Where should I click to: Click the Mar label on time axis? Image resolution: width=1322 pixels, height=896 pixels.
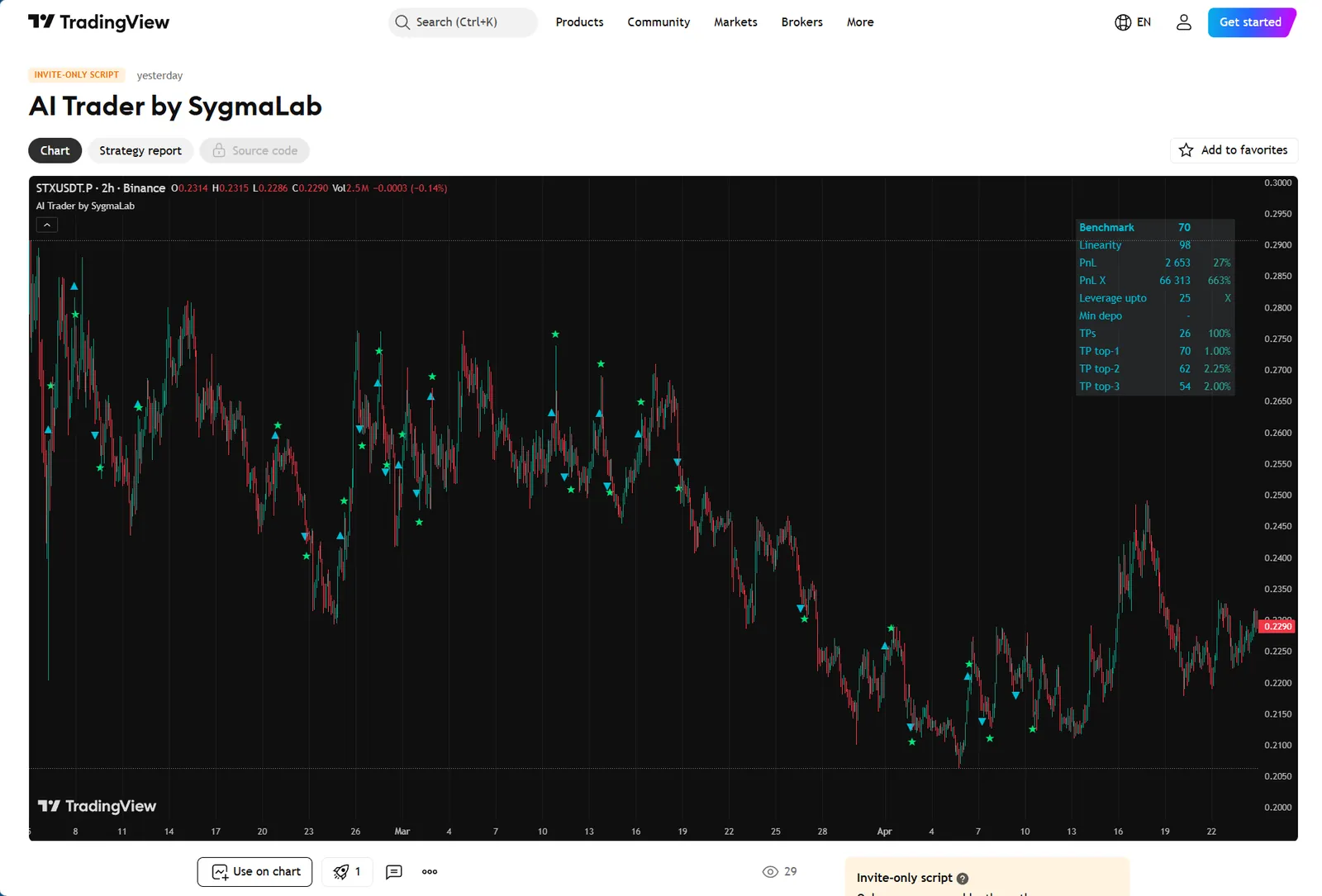pos(402,832)
